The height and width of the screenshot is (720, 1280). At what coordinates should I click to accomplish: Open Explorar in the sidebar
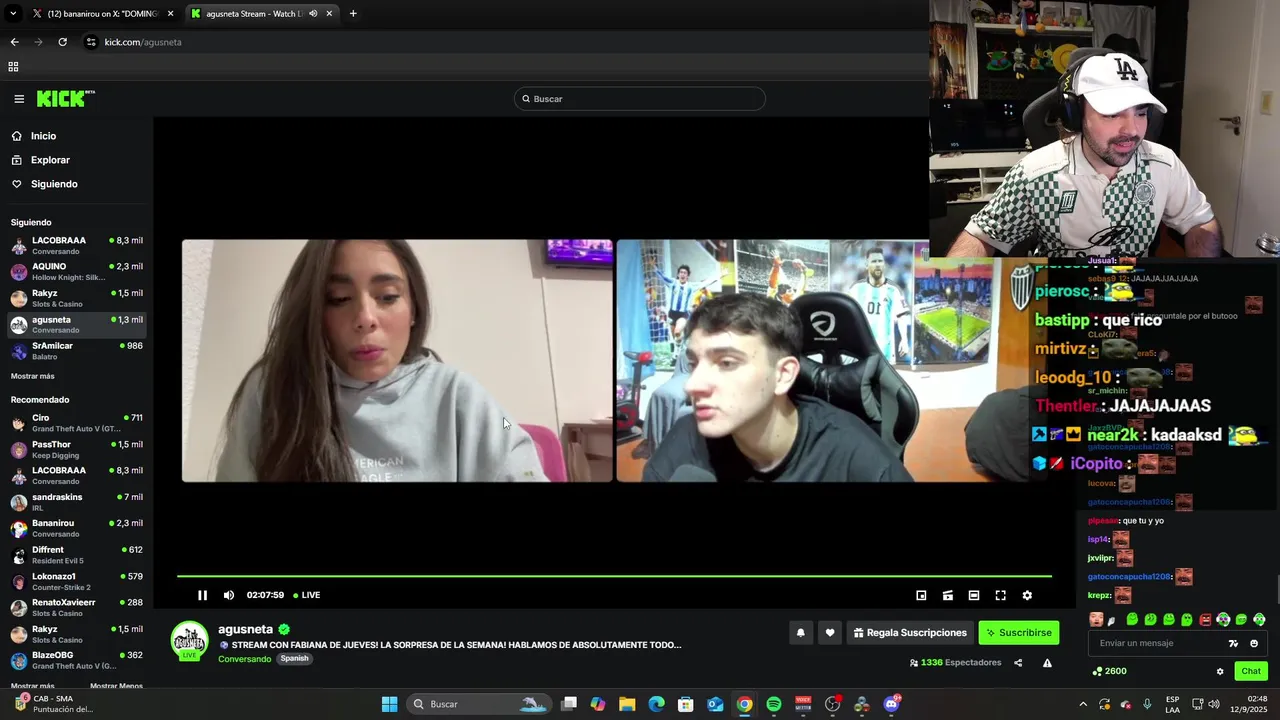click(50, 160)
